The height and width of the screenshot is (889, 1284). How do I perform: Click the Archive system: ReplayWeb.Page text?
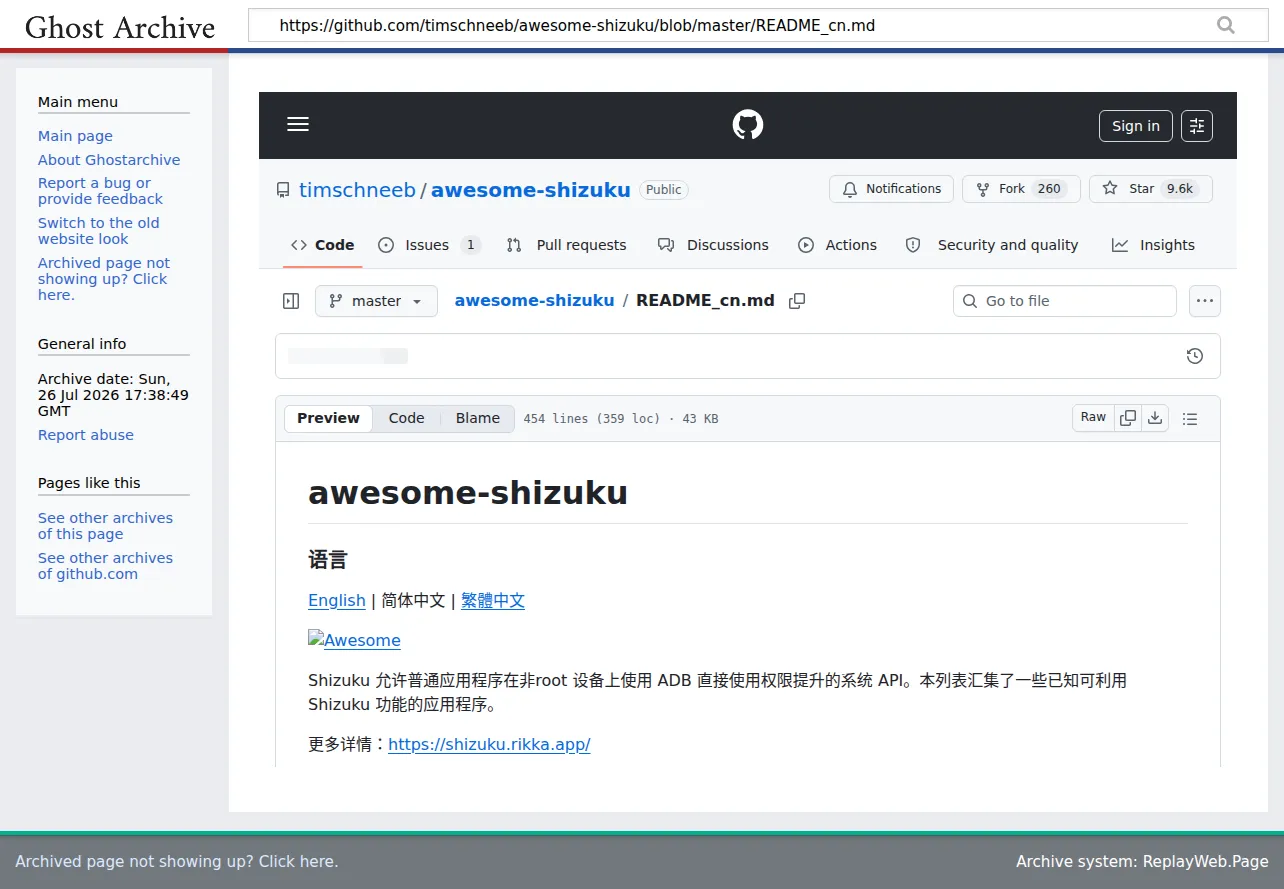[1142, 861]
